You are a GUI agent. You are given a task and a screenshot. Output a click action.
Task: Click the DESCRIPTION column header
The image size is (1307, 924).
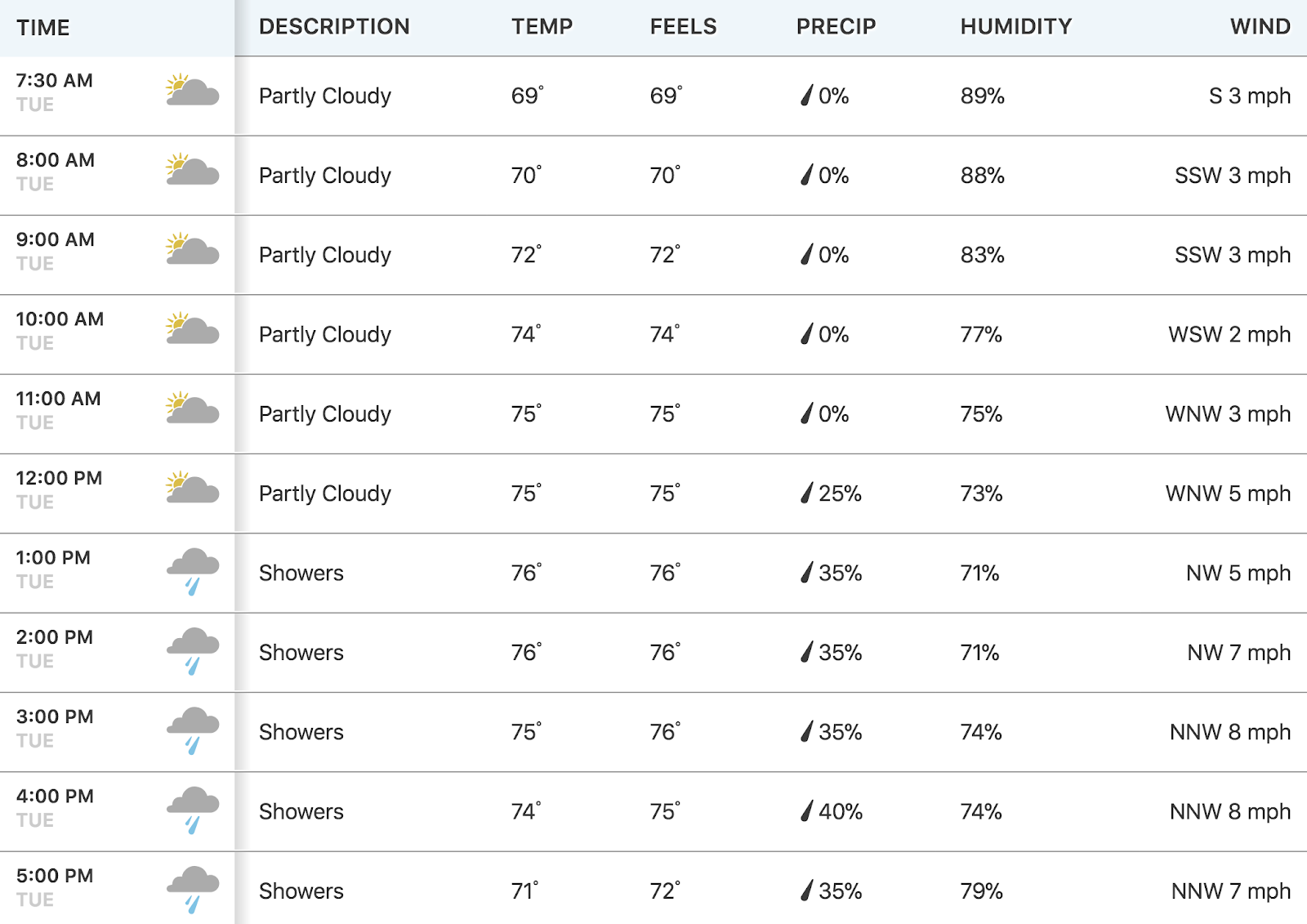click(x=334, y=27)
